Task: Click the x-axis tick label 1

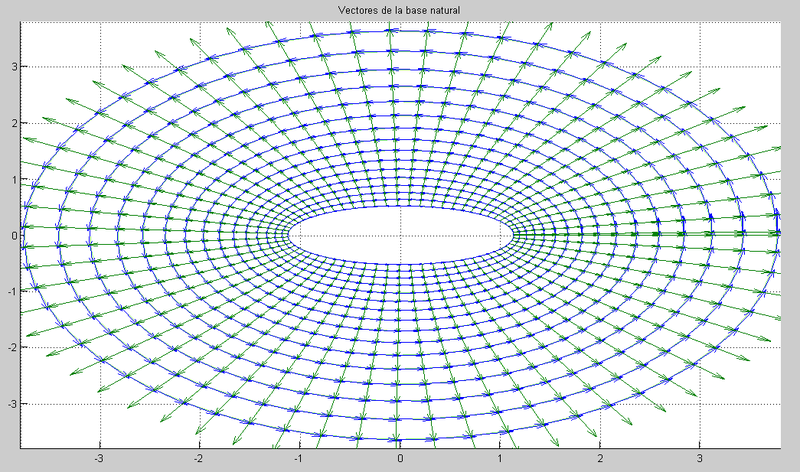Action: 500,458
